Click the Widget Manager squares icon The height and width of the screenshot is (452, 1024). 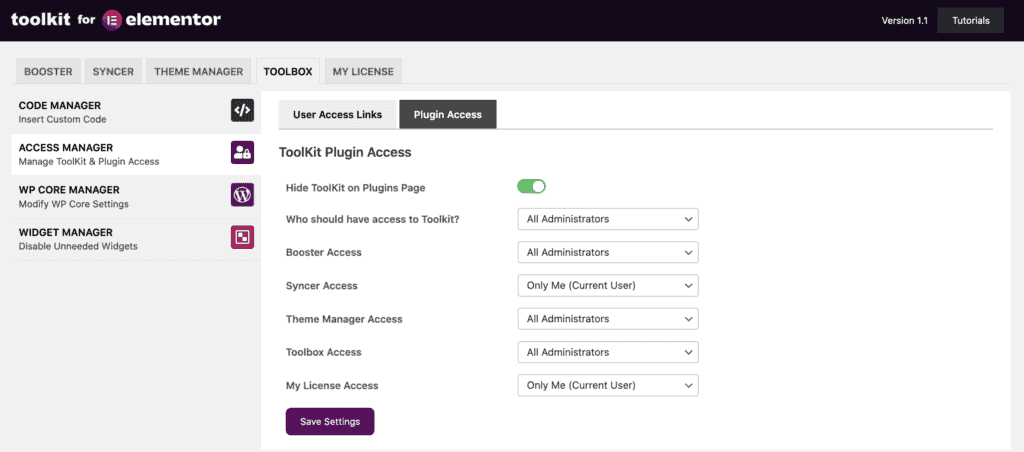pyautogui.click(x=242, y=237)
